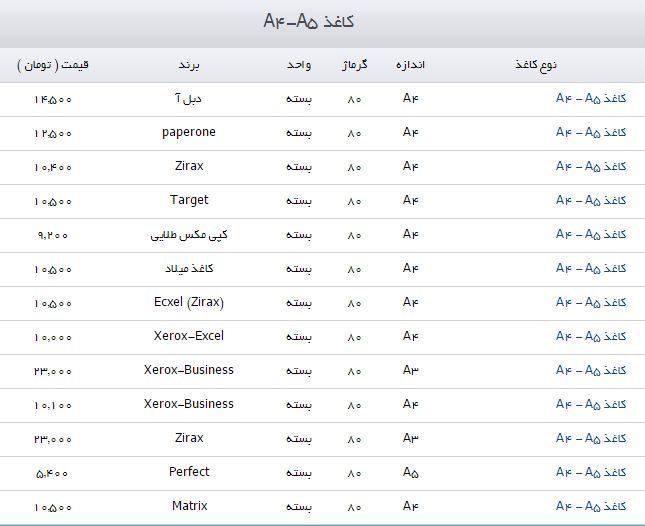Screen dimensions: 645x526
Task: Click the price ۱۰,۵۰۰ in the Target row
Action: tap(53, 202)
